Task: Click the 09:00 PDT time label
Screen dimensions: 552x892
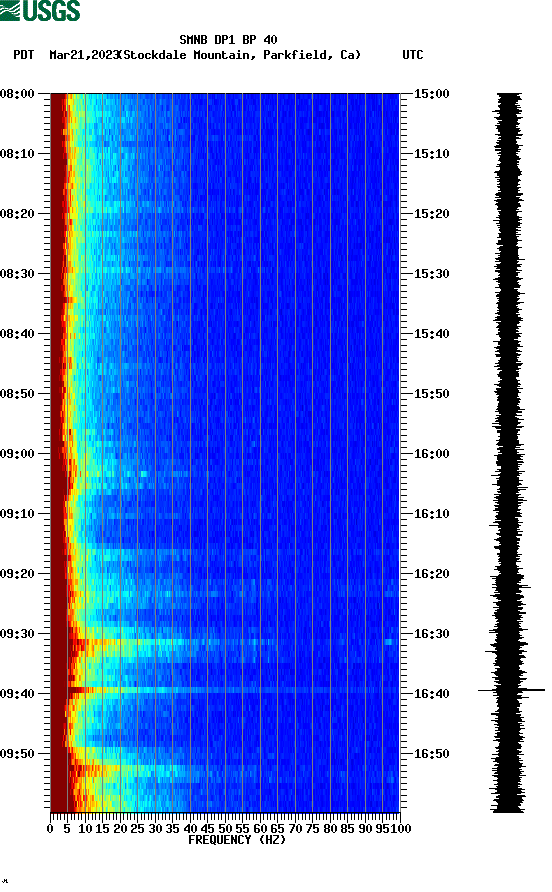Action: (x=18, y=454)
